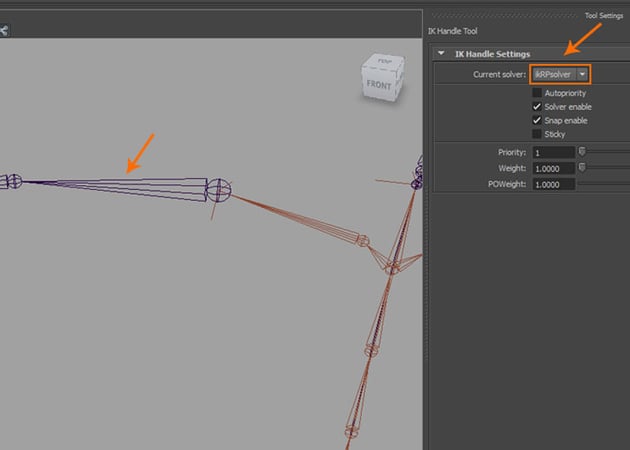The height and width of the screenshot is (450, 630).
Task: Click the POWeight value field
Action: coord(553,184)
